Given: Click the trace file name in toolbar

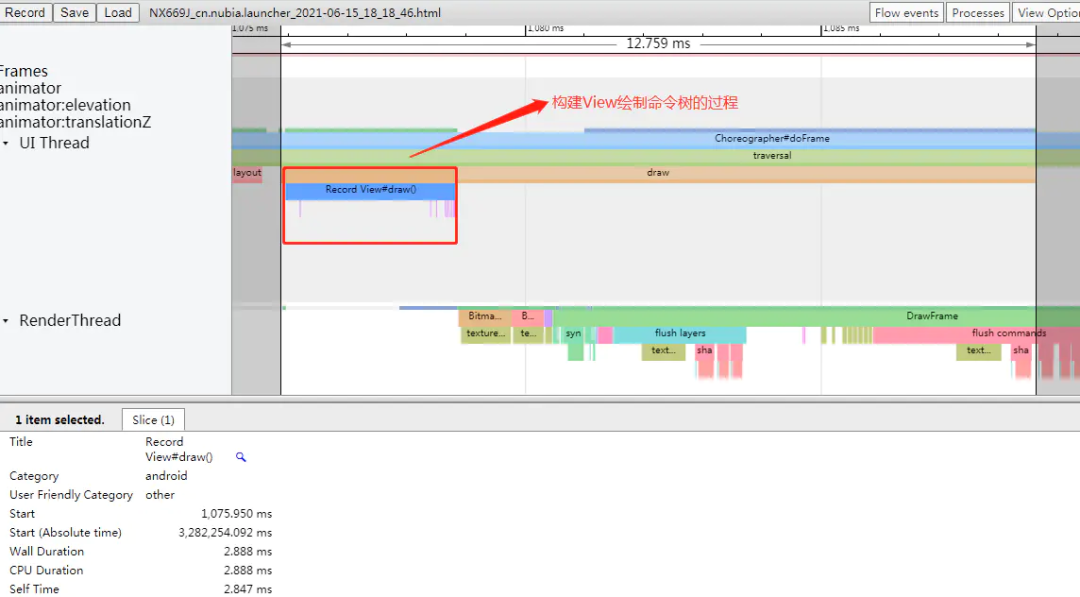Looking at the screenshot, I should pos(295,12).
